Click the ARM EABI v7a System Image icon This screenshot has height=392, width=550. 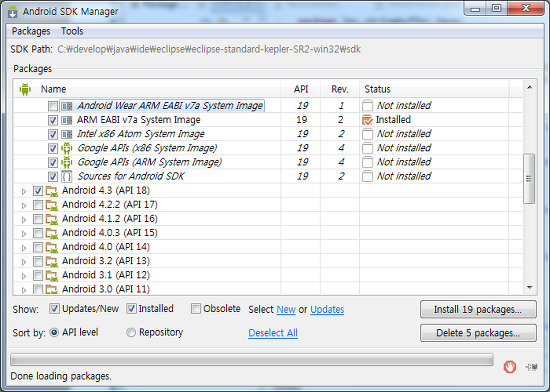[x=67, y=120]
